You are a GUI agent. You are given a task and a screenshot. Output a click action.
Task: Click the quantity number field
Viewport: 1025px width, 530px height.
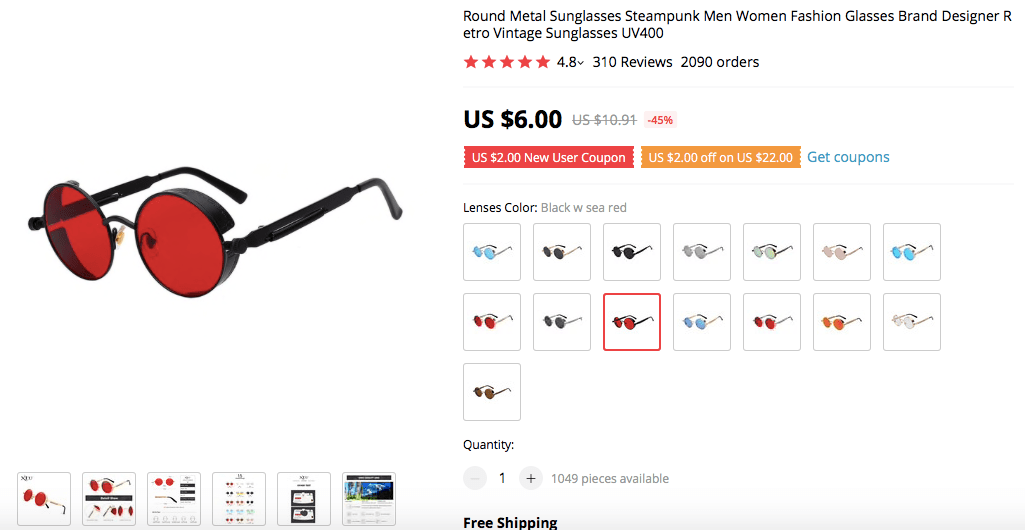click(x=502, y=478)
